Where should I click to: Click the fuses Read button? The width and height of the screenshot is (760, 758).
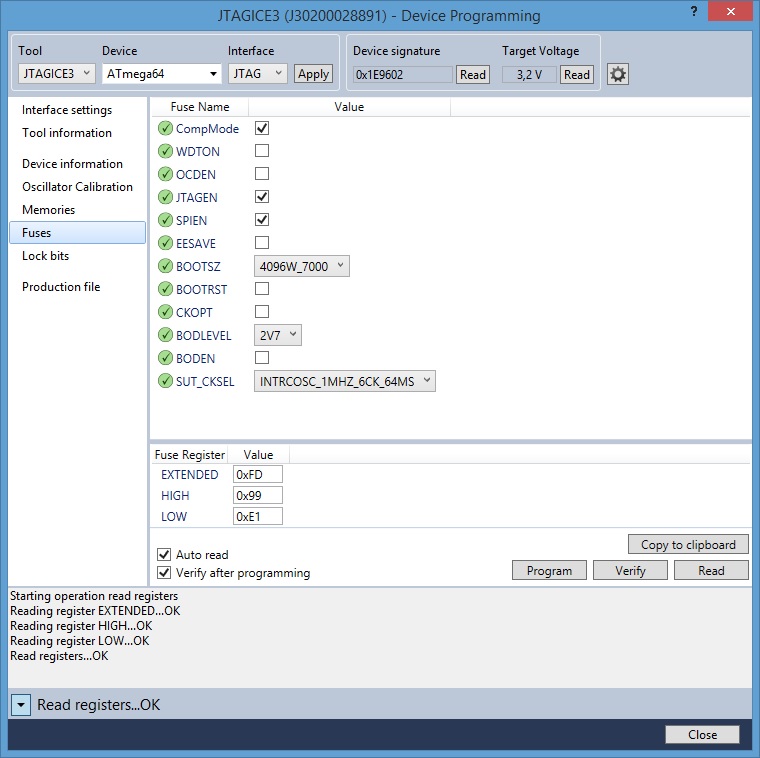point(711,570)
